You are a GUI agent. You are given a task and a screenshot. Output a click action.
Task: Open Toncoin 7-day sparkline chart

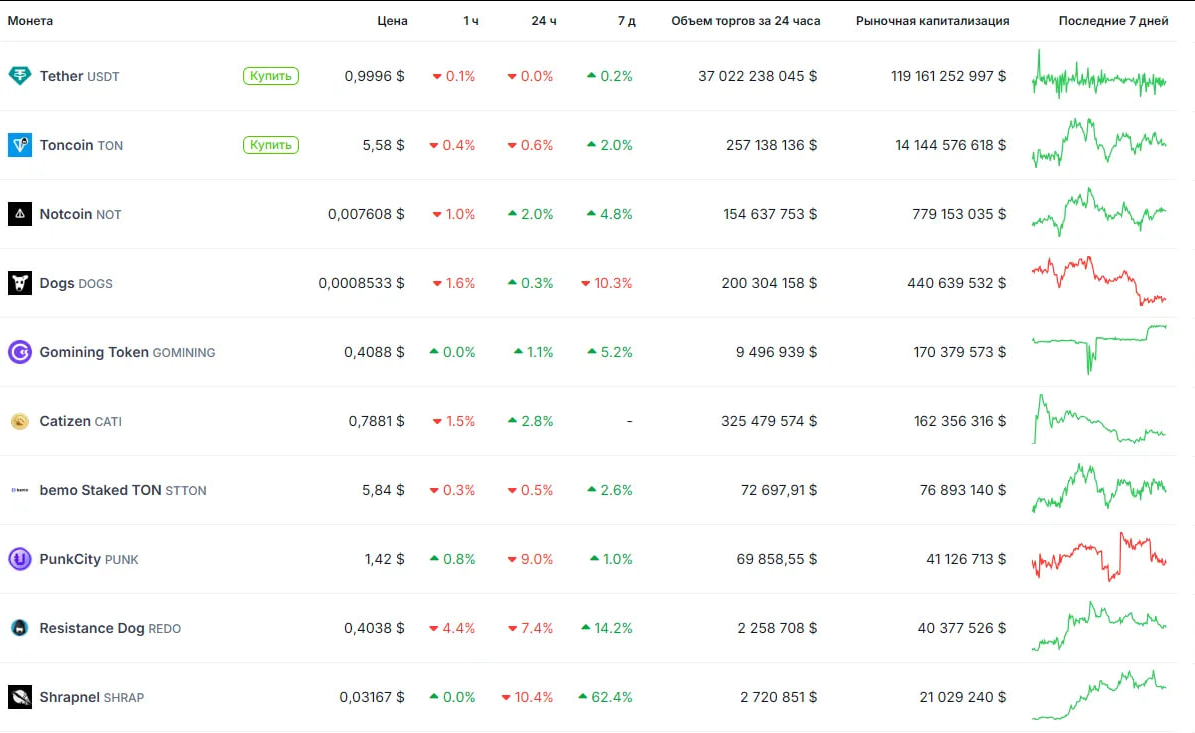[x=1099, y=142]
